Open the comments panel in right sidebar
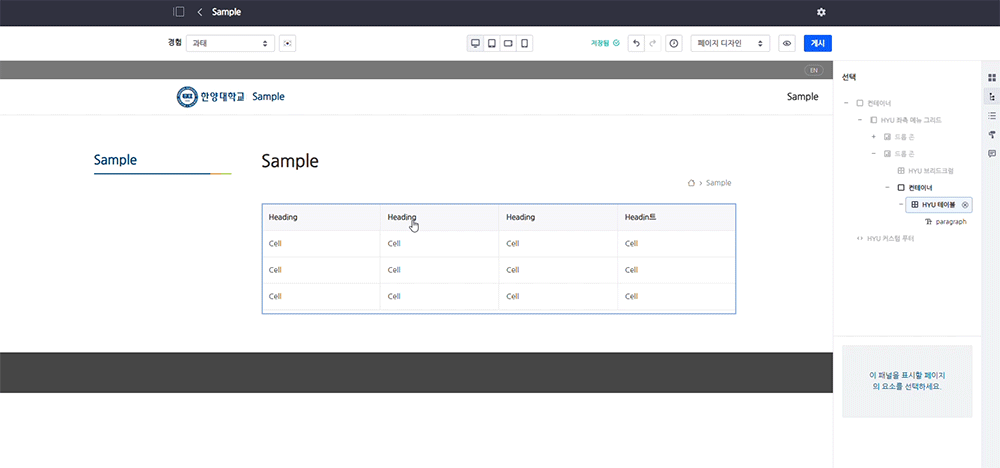This screenshot has width=1000, height=468. point(992,153)
